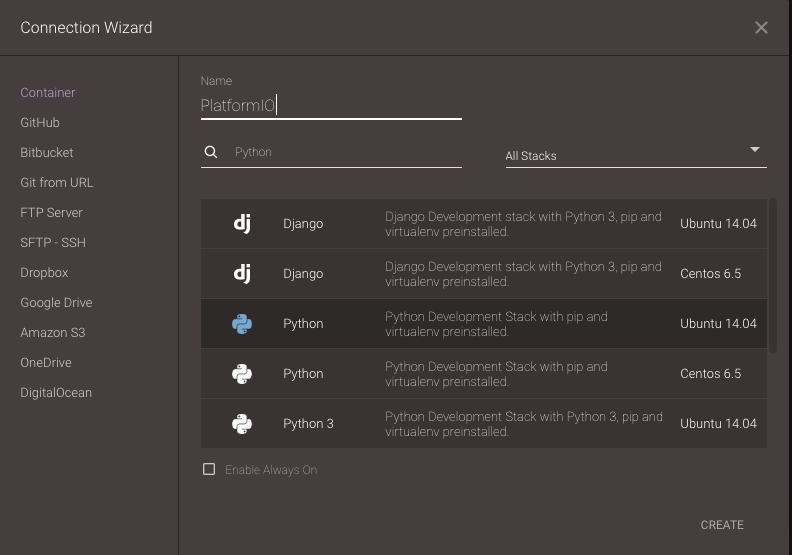This screenshot has height=555, width=792.
Task: Click the Connection Wizard title
Action: click(86, 28)
